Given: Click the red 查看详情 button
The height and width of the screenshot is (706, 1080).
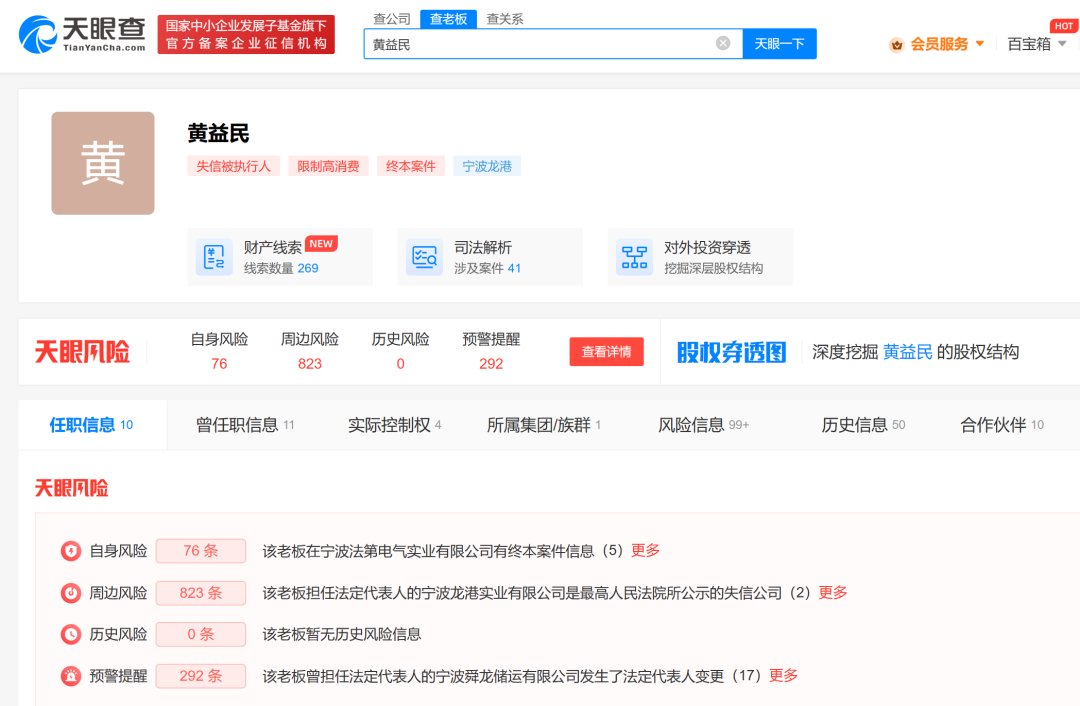Looking at the screenshot, I should (606, 352).
